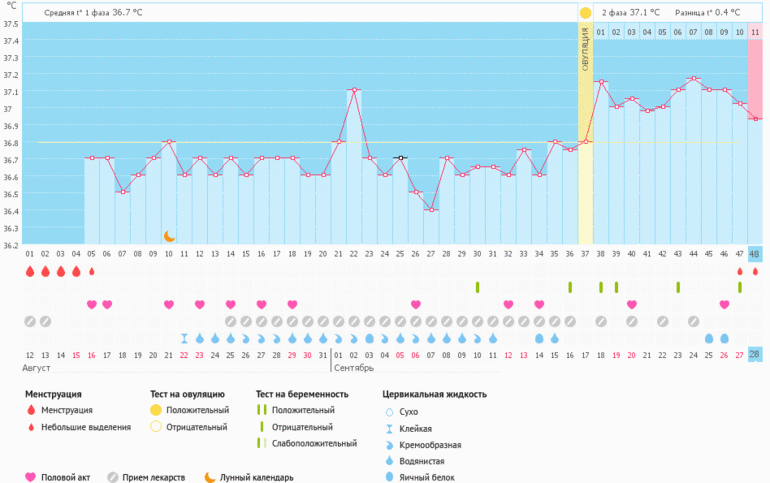The height and width of the screenshot is (483, 770).
Task: Click 'Тест на овуляцию' legend heading
Action: click(x=187, y=394)
